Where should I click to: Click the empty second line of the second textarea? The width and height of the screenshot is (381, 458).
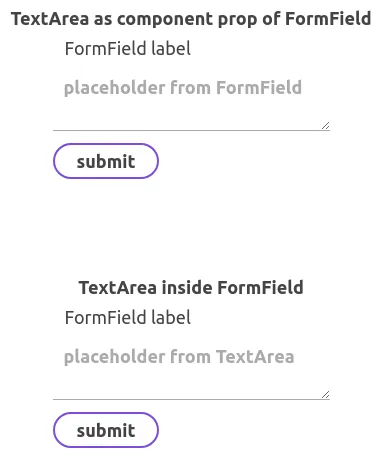(187, 381)
